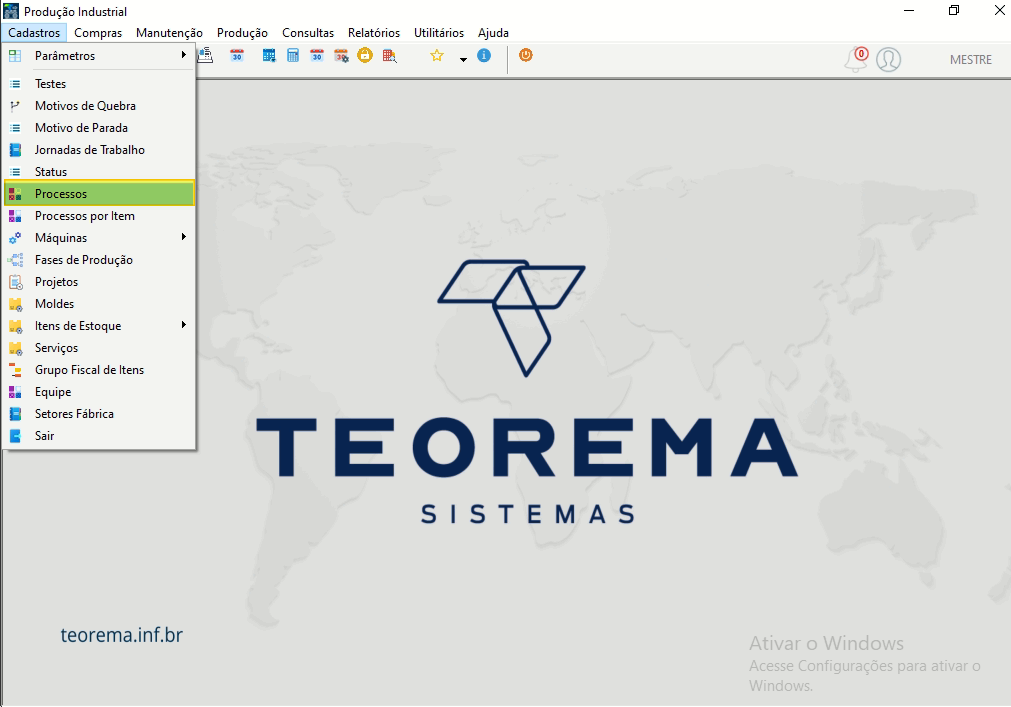1011x707 pixels.
Task: Open Equipe menu entry
Action: (x=99, y=392)
